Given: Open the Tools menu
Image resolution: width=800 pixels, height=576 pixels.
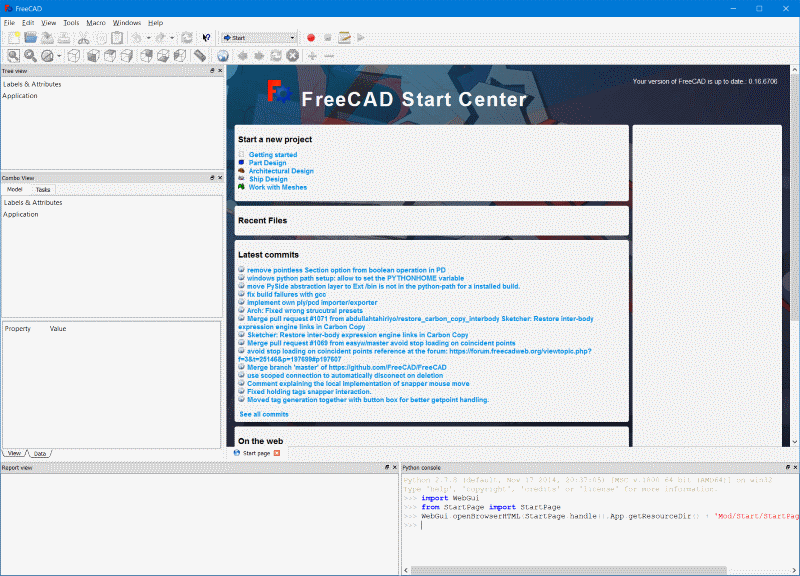Looking at the screenshot, I should [x=71, y=23].
